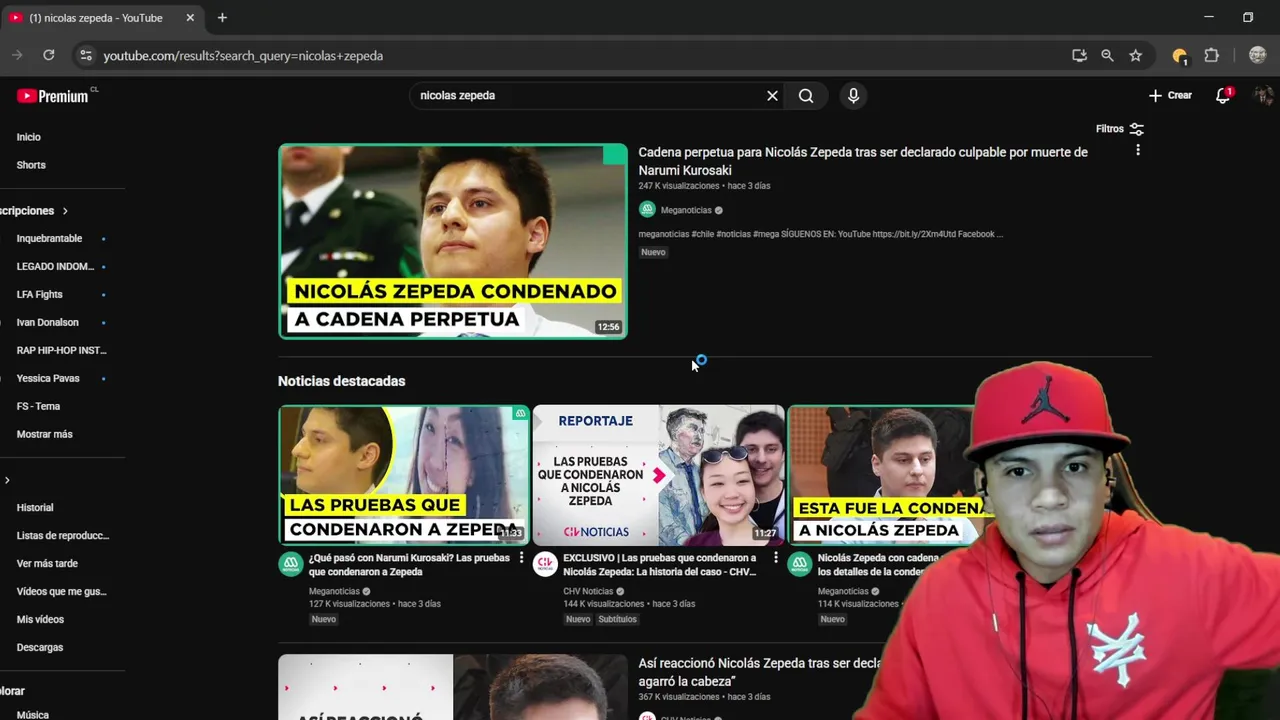Open Meganoticias avatar under ¿Qué pasó video
Screen dimensions: 1280x720
click(290, 565)
